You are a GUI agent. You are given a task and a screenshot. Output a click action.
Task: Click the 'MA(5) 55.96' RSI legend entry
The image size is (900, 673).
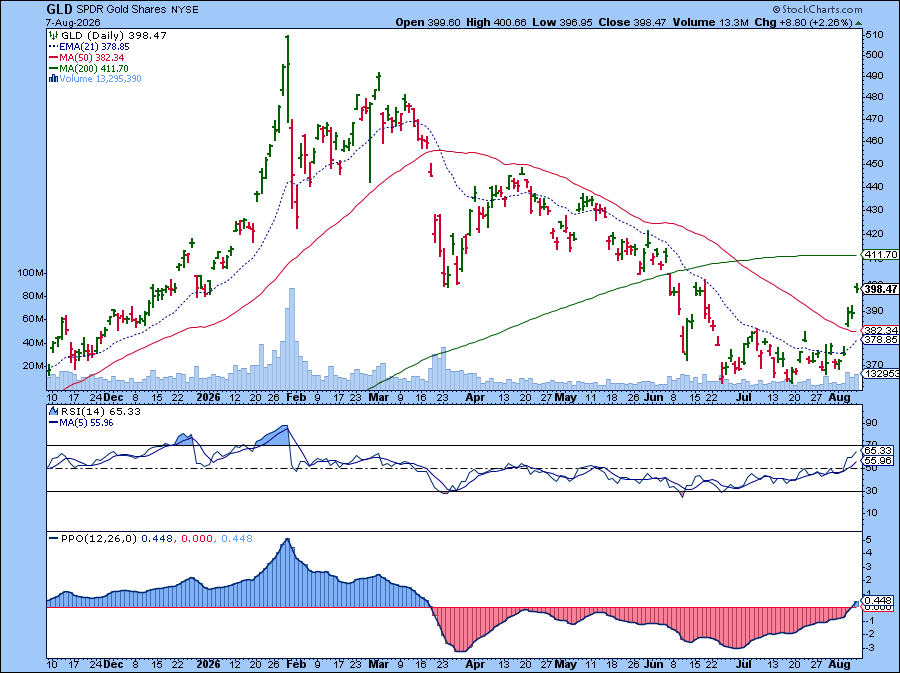86,422
